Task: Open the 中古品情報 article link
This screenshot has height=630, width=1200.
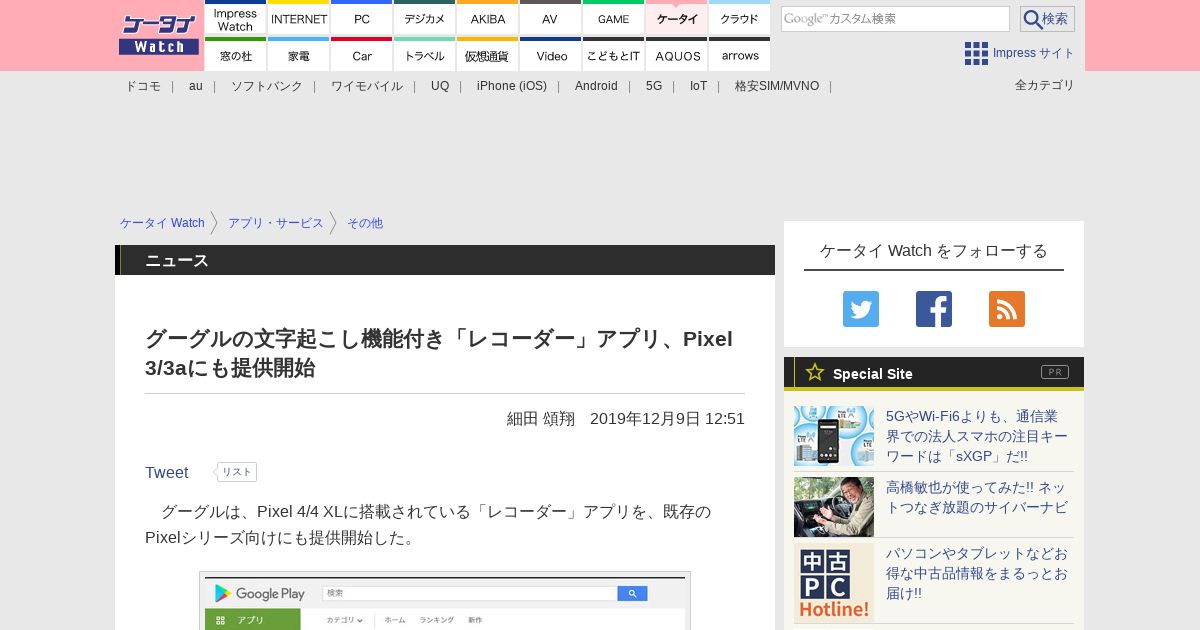Action: pos(977,573)
